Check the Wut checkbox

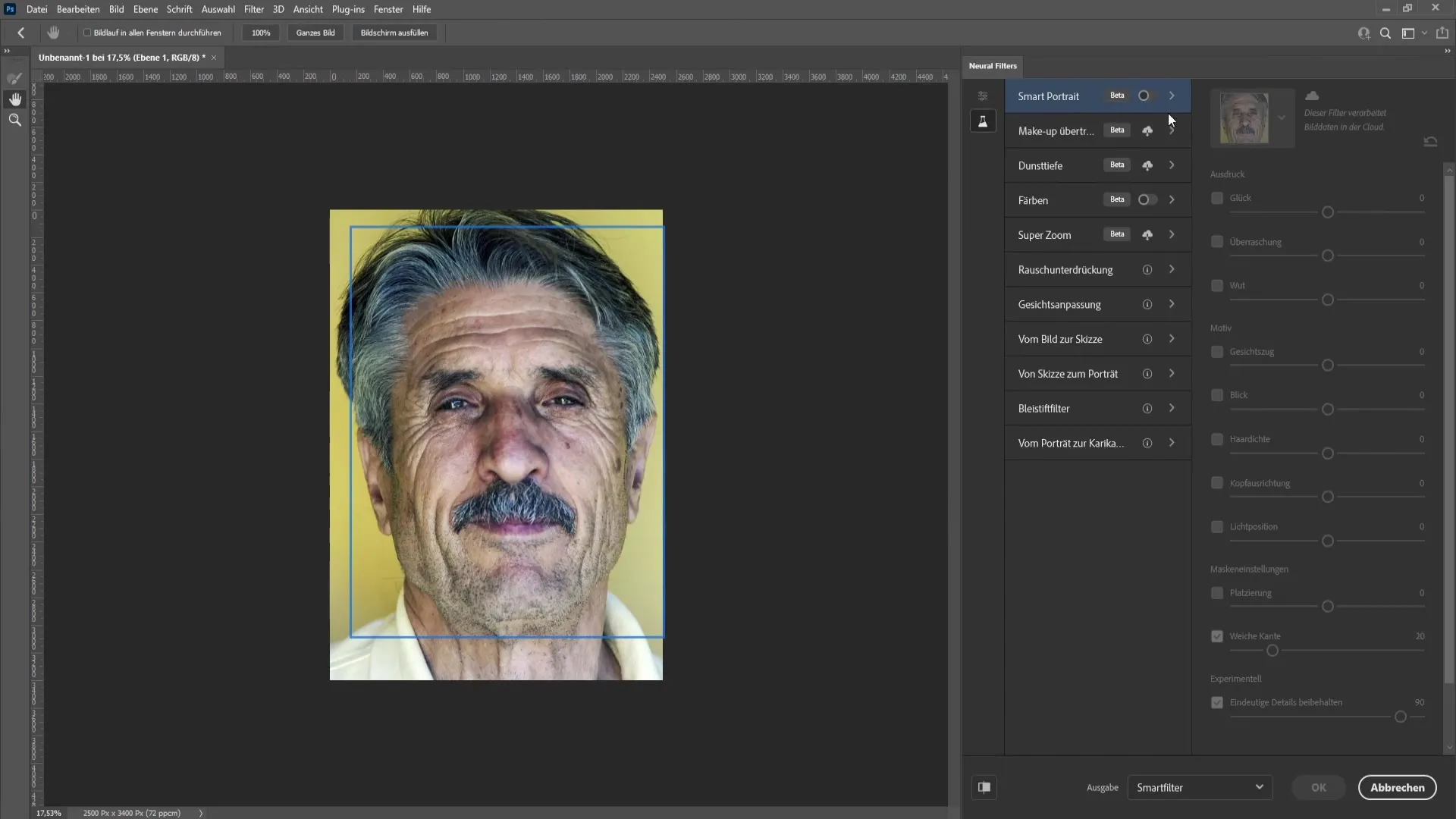(x=1217, y=286)
